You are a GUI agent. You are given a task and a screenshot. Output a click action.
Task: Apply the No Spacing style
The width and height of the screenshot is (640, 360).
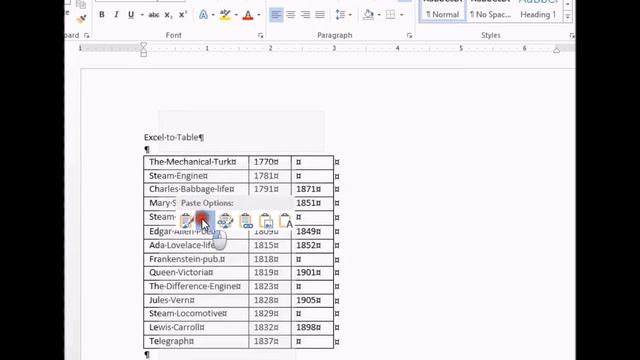click(x=490, y=11)
